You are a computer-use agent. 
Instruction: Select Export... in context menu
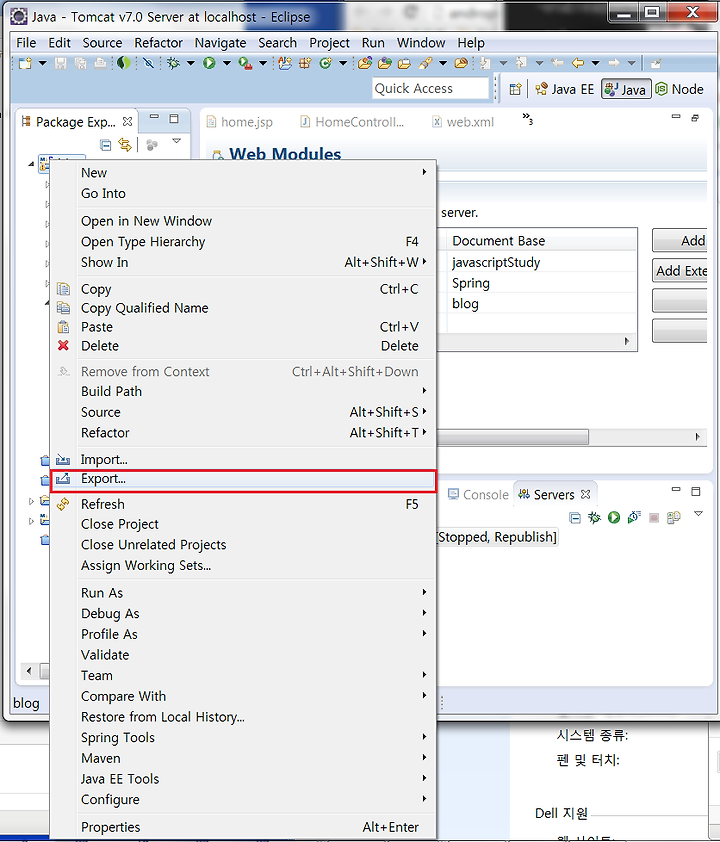click(x=243, y=479)
